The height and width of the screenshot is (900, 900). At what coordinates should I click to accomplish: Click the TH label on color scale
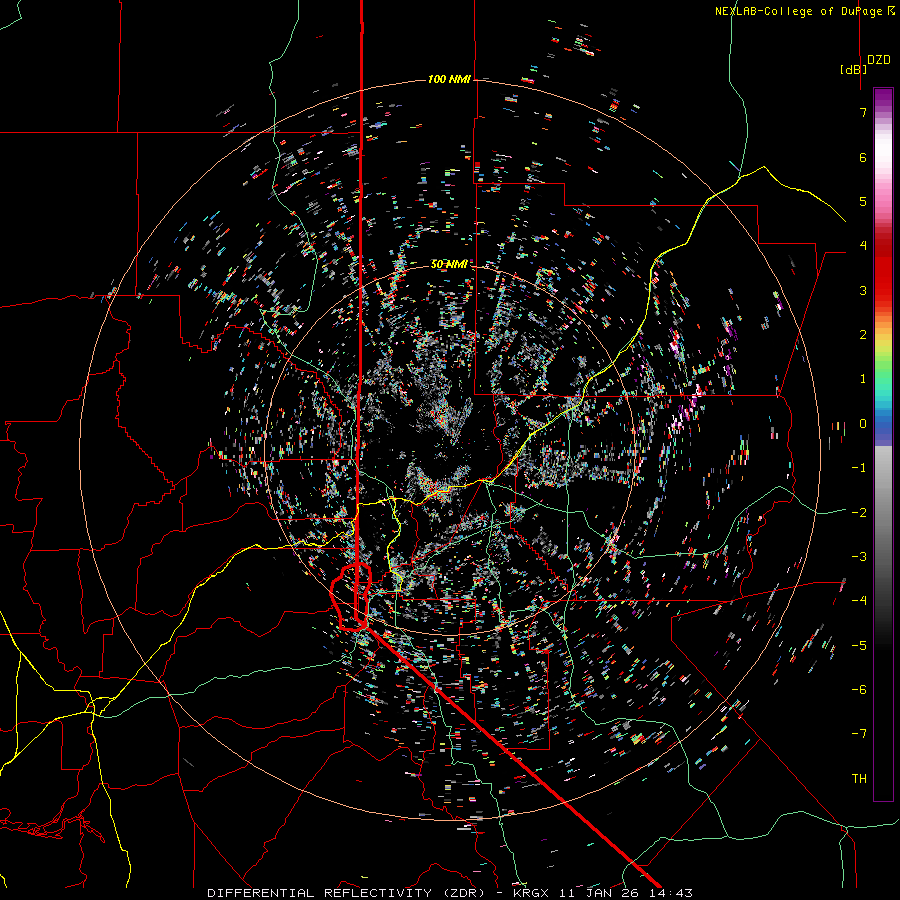click(x=859, y=778)
